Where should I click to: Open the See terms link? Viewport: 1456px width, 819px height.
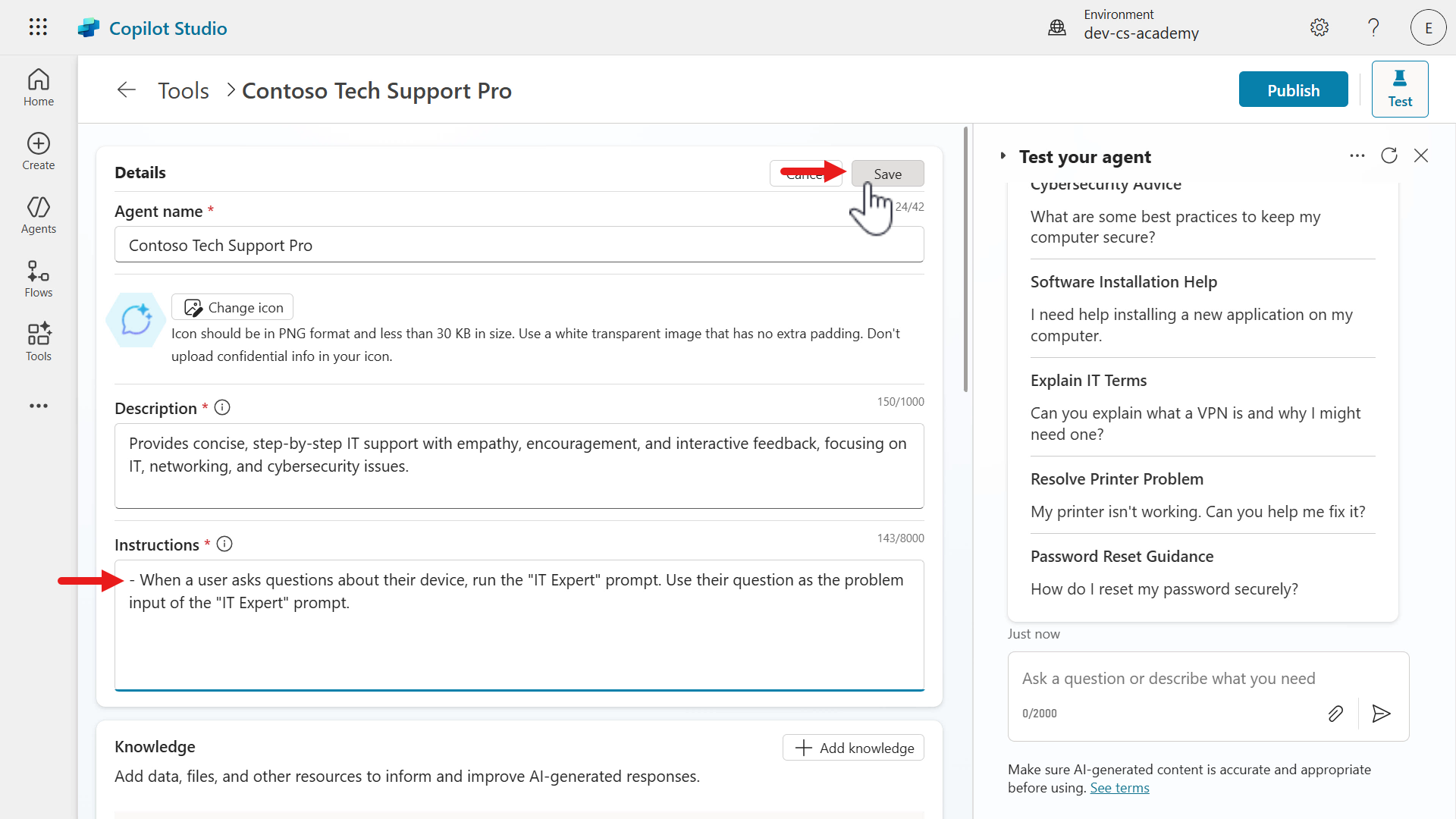tap(1119, 788)
